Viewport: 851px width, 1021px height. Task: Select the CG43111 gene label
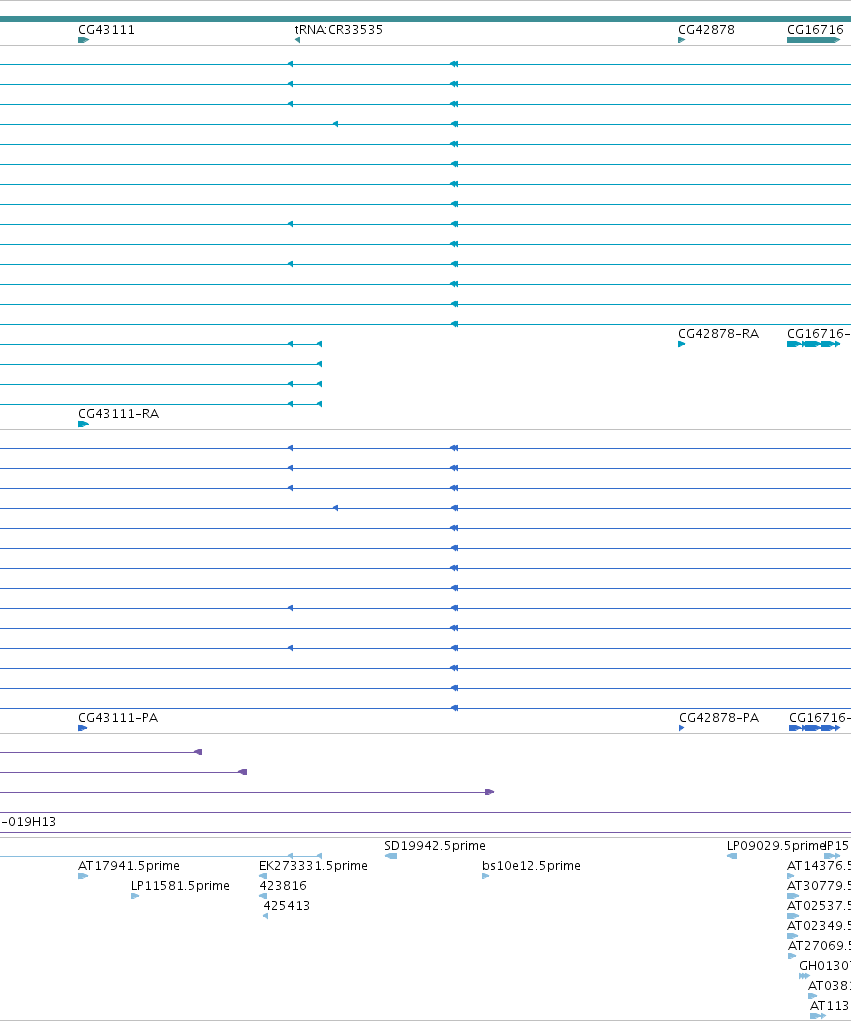[106, 30]
